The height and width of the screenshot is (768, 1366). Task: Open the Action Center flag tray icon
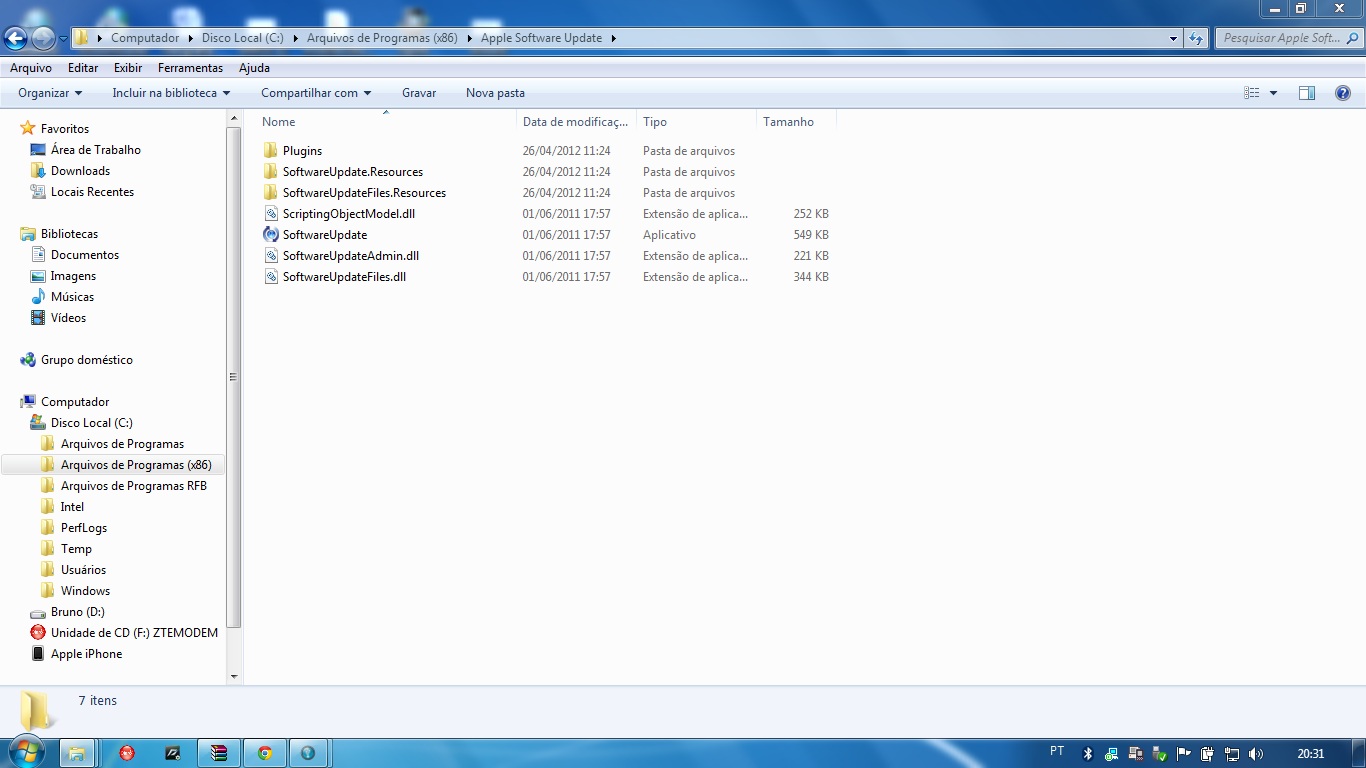tap(1184, 754)
